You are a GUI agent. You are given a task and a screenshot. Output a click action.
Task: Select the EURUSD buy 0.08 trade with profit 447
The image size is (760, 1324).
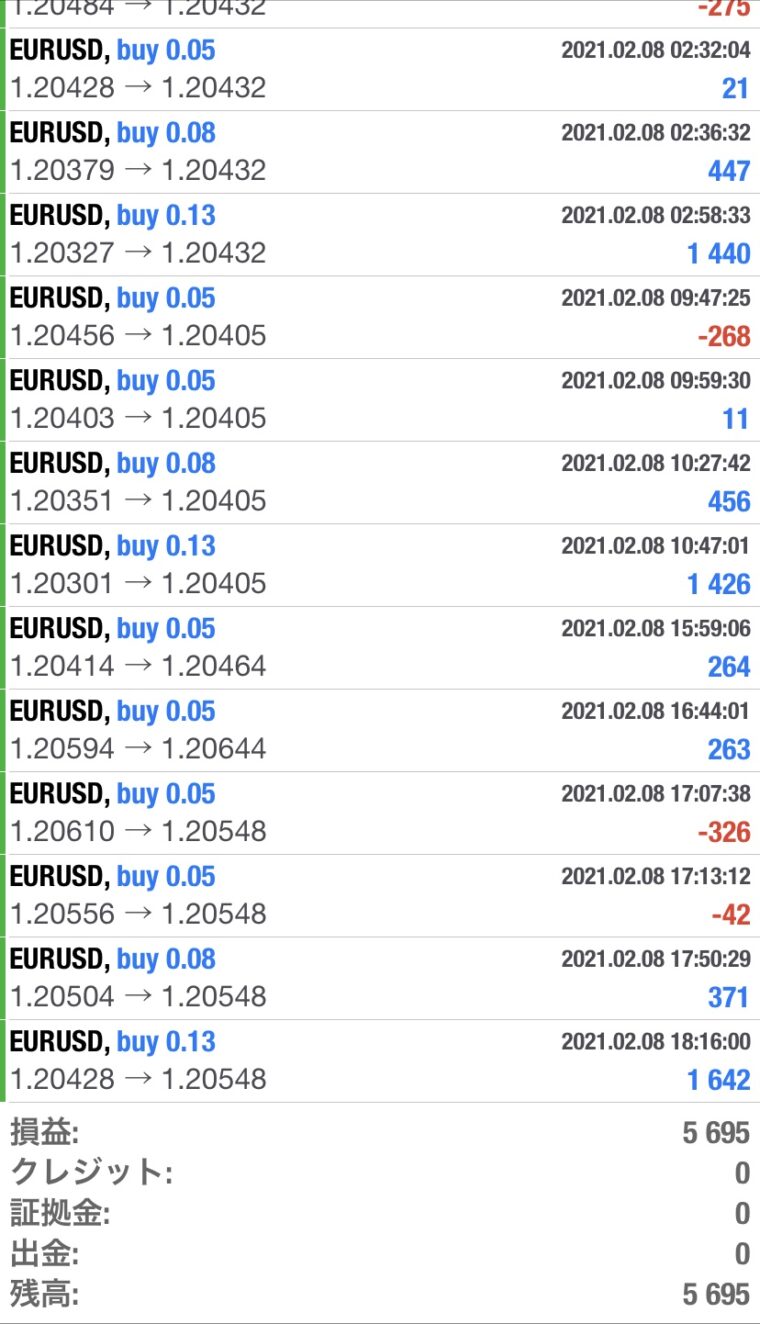pos(380,152)
